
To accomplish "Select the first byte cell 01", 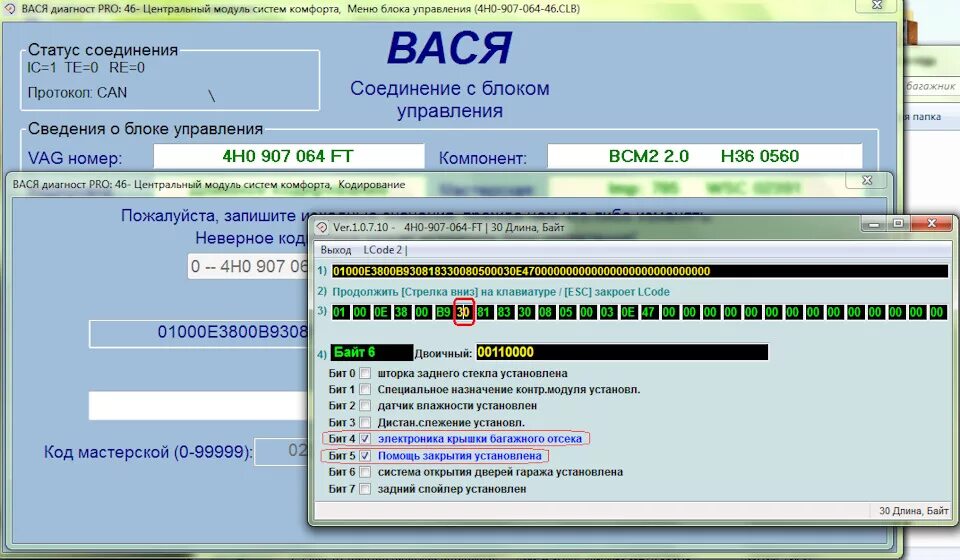I will (340, 312).
